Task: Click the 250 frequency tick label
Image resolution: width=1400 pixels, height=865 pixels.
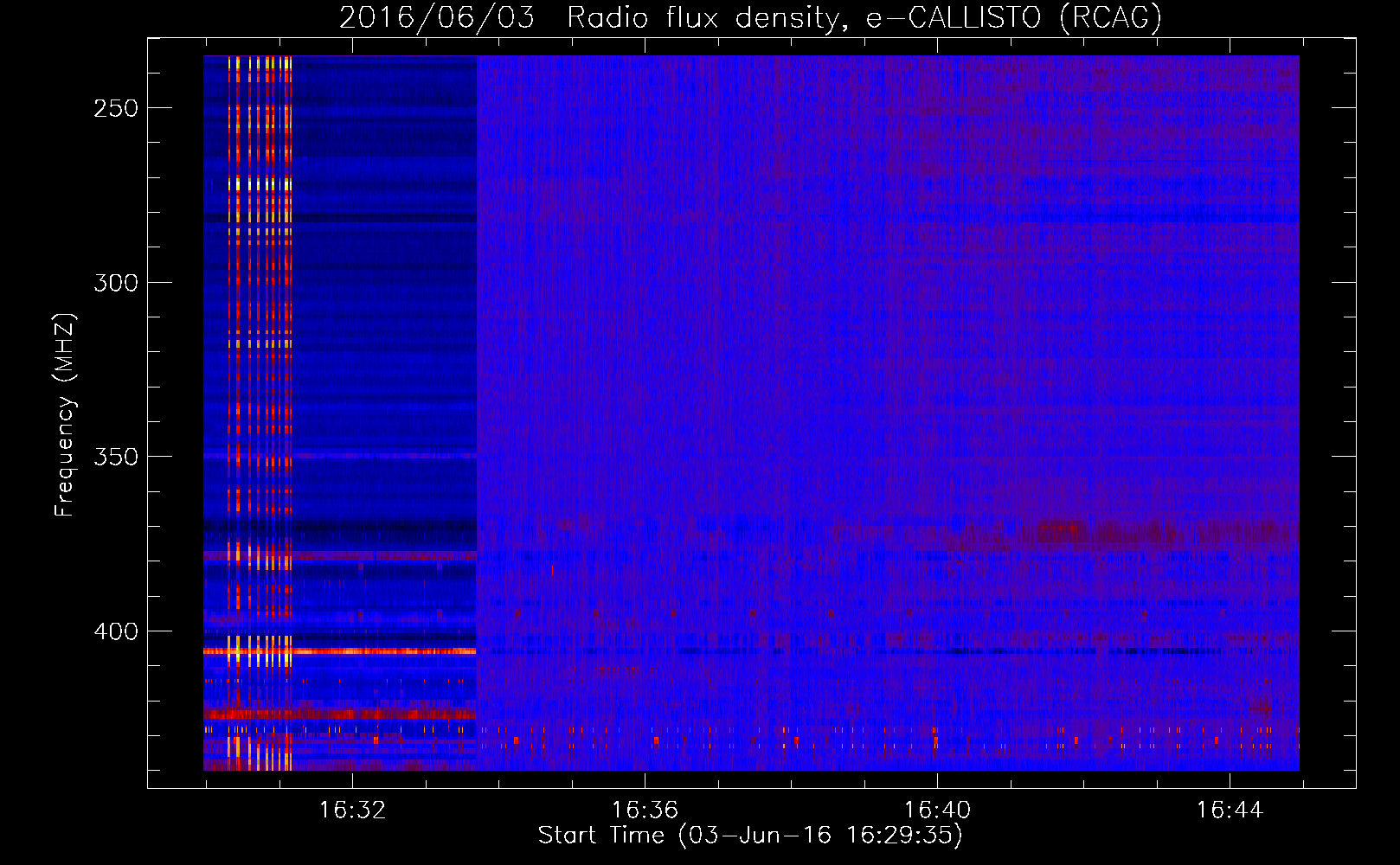Action: (116, 108)
